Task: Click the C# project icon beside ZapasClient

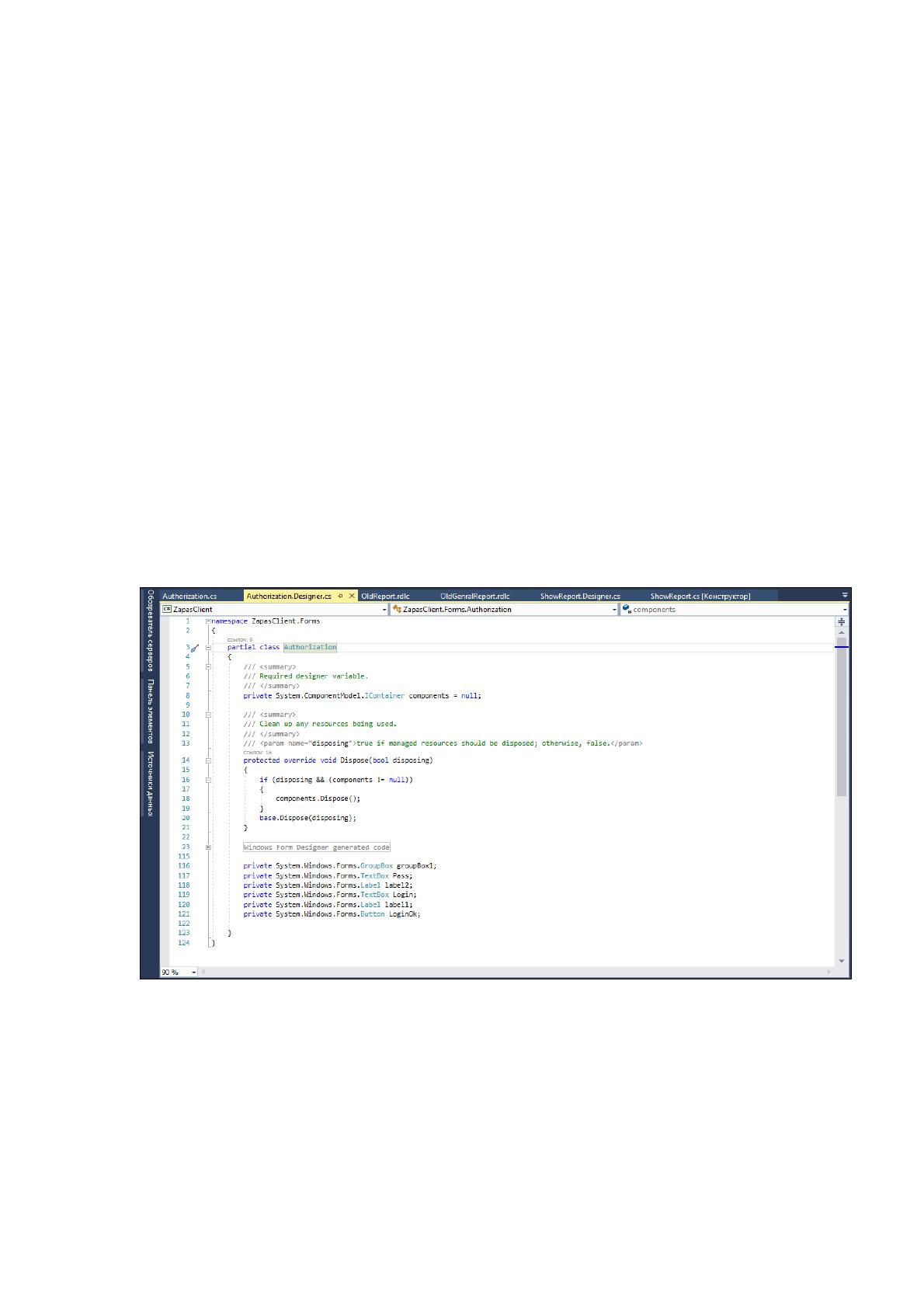Action: click(x=166, y=609)
